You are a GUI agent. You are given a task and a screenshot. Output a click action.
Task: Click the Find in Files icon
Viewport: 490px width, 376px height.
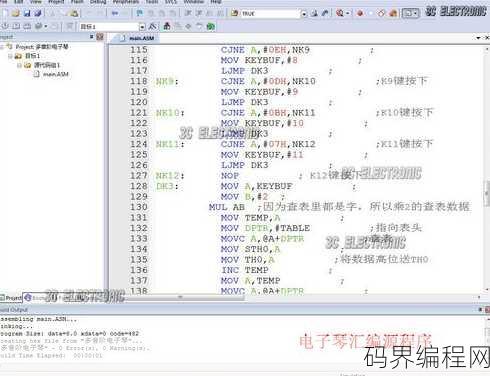235,13
